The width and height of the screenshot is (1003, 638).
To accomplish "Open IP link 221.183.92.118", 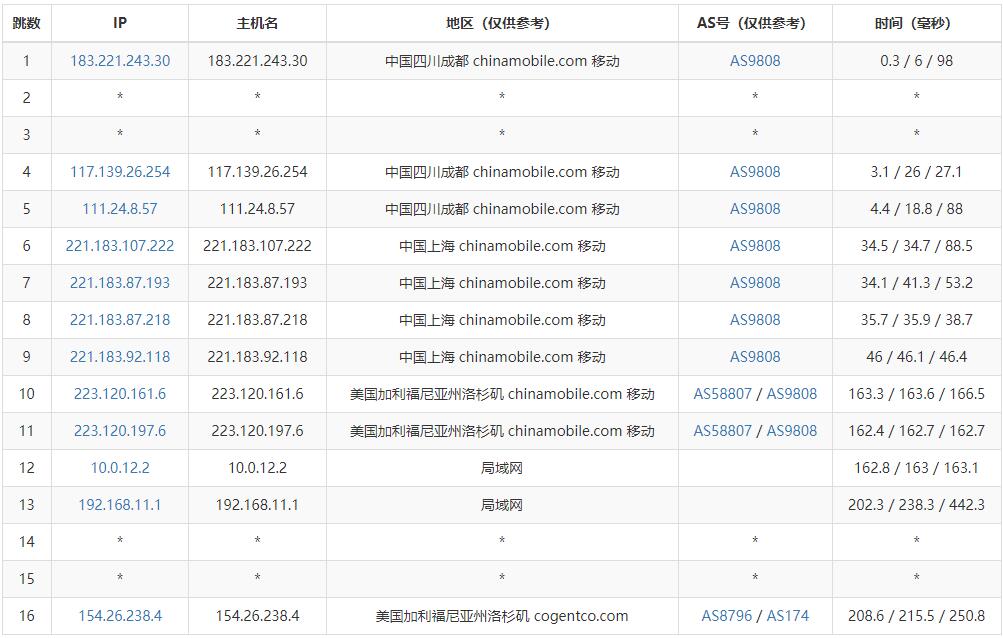I will (x=120, y=356).
